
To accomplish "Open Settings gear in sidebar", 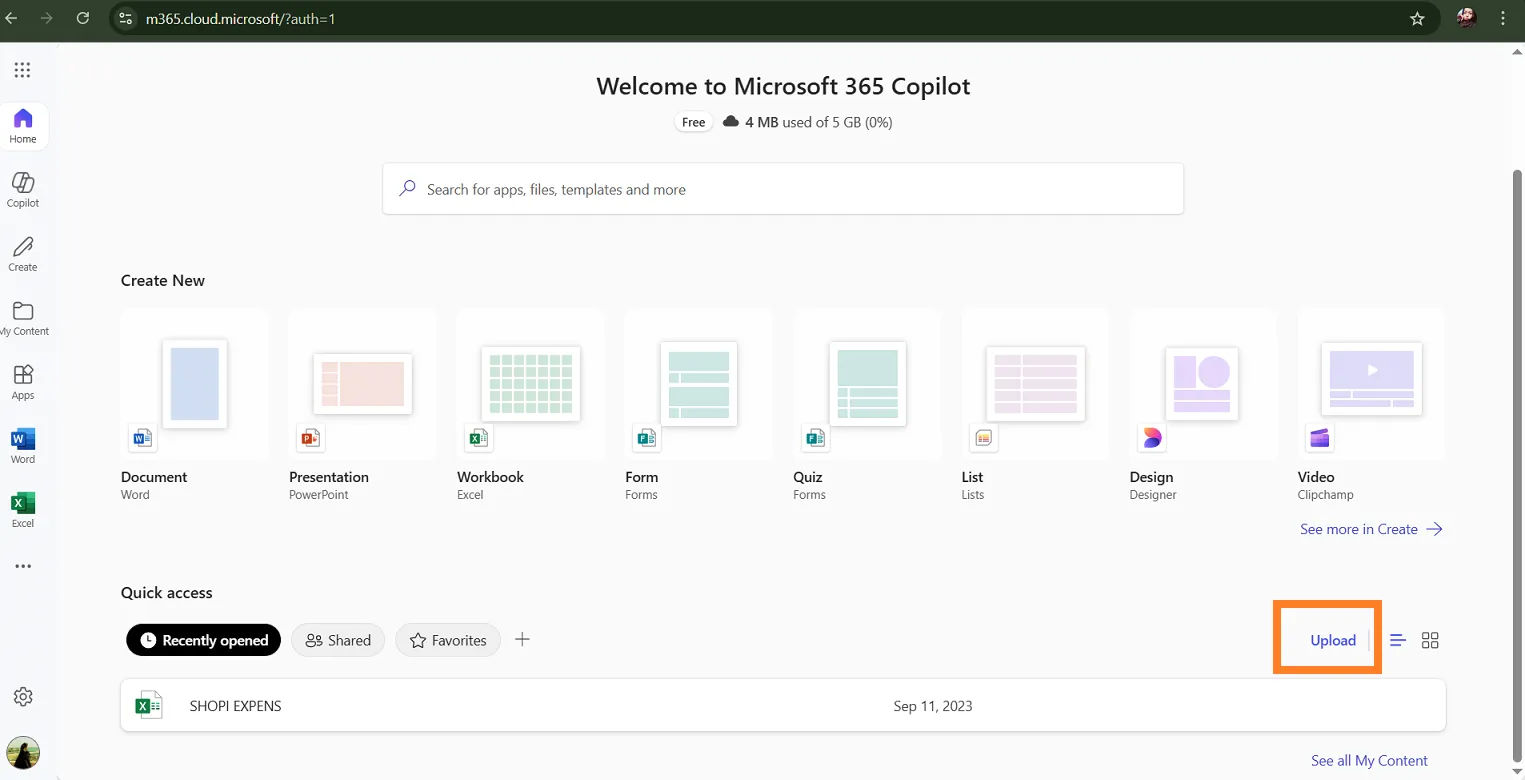I will [23, 697].
